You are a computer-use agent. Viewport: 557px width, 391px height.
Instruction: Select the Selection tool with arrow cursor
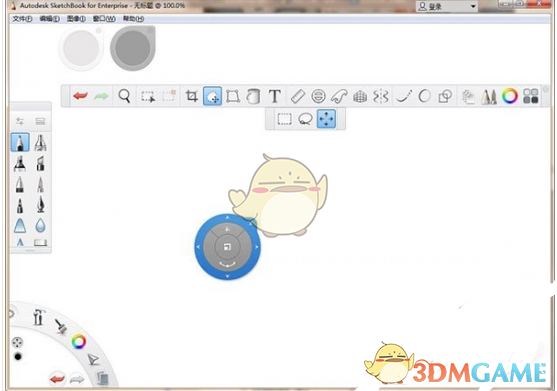point(148,96)
